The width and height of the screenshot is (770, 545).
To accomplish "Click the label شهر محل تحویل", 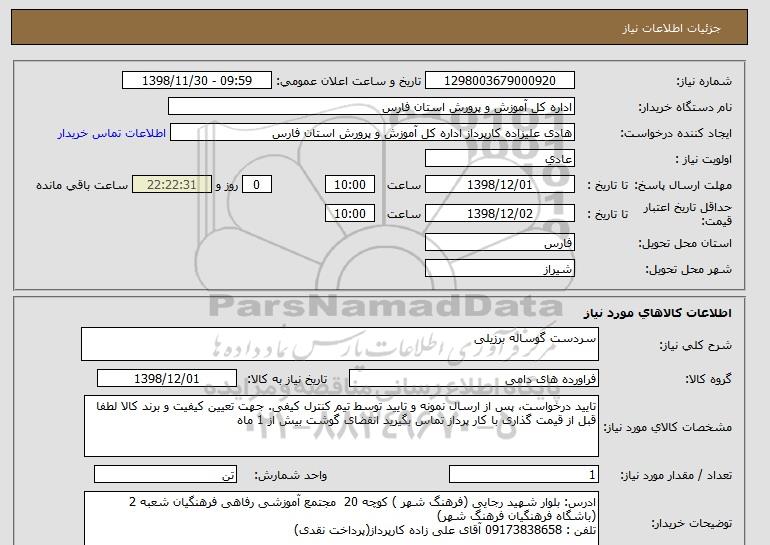I will click(688, 269).
